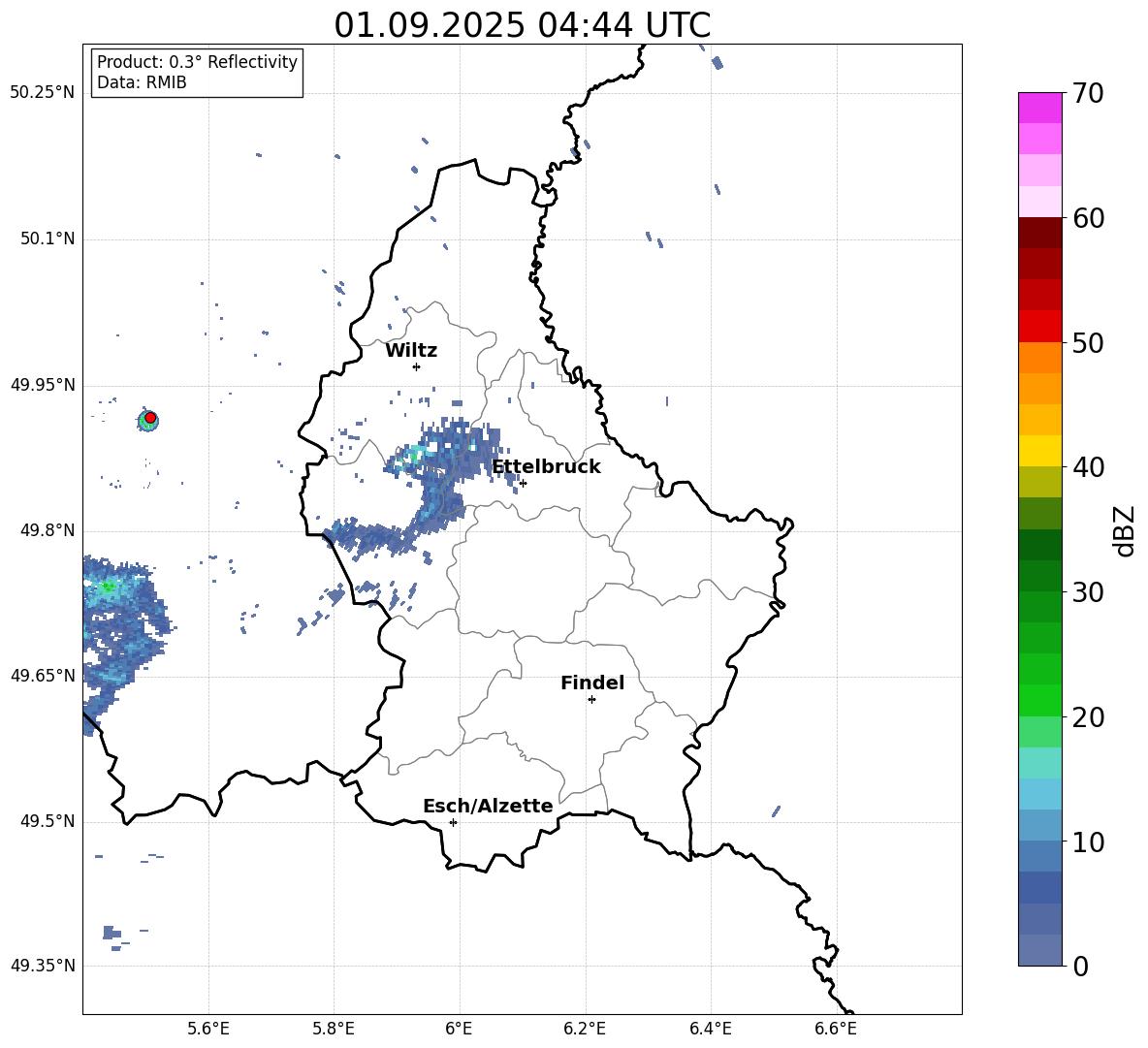This screenshot has height=1048, width=1148.
Task: Click the 49.35°N latitude label
Action: click(x=43, y=966)
